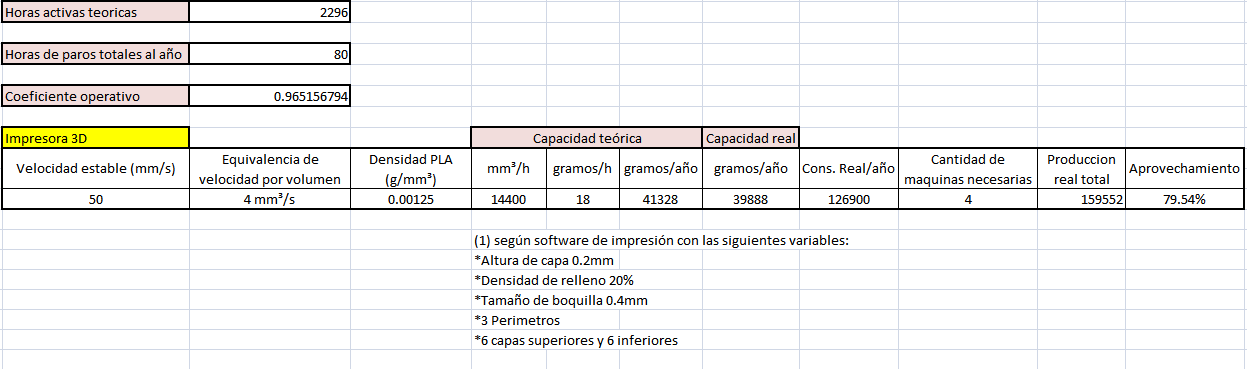
Task: Click the Capacidad teórica header
Action: [587, 138]
